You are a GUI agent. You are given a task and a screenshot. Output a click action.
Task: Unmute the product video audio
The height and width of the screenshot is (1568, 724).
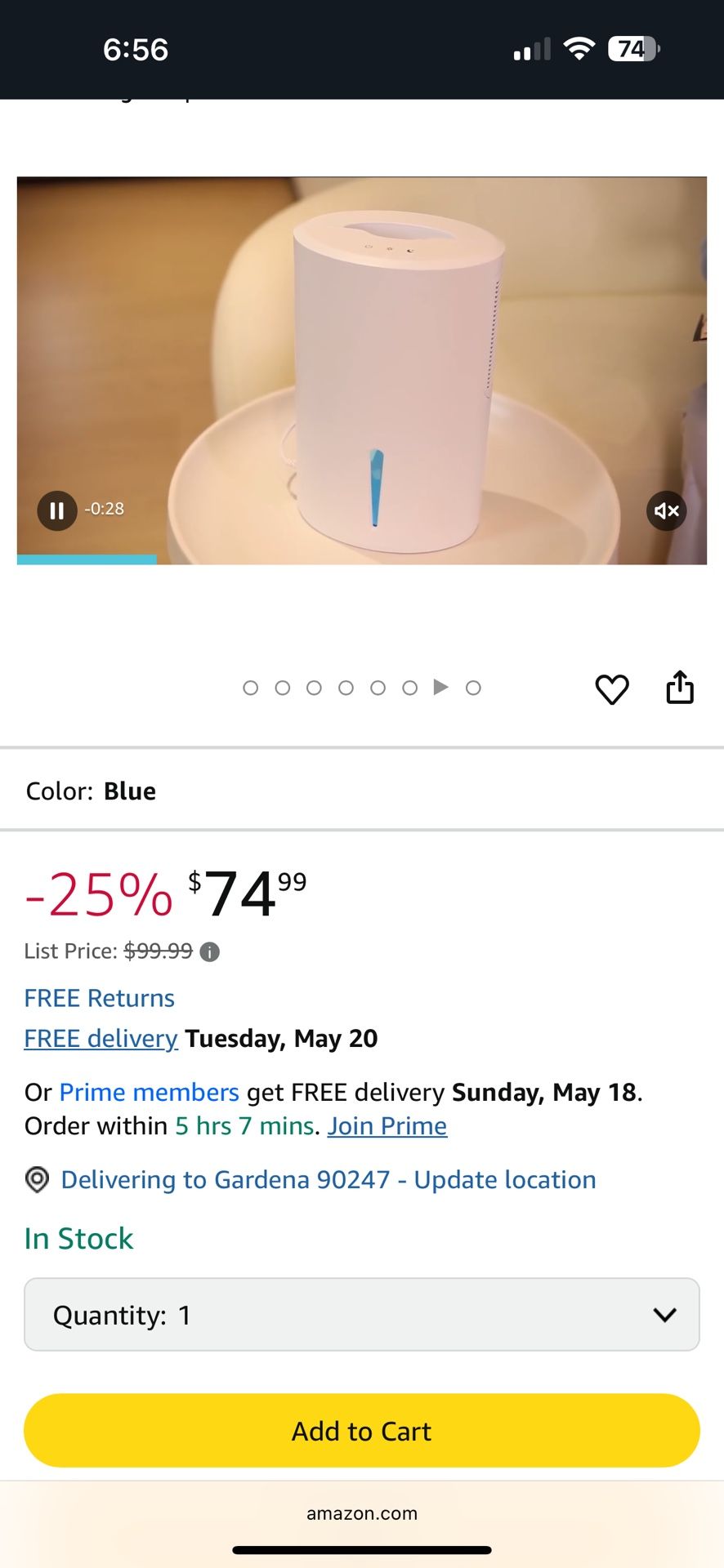pyautogui.click(x=666, y=510)
